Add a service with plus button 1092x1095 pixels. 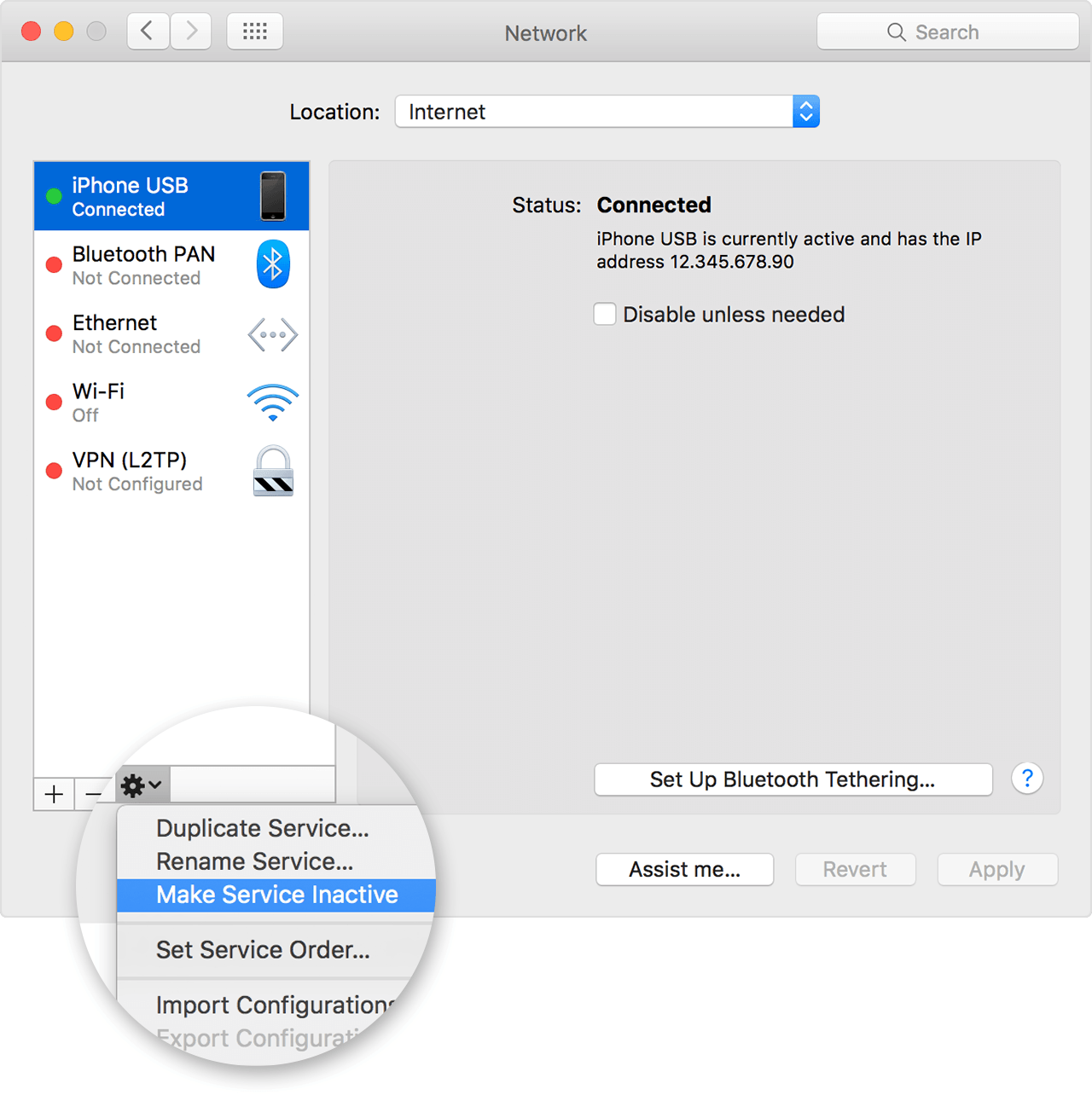click(54, 794)
